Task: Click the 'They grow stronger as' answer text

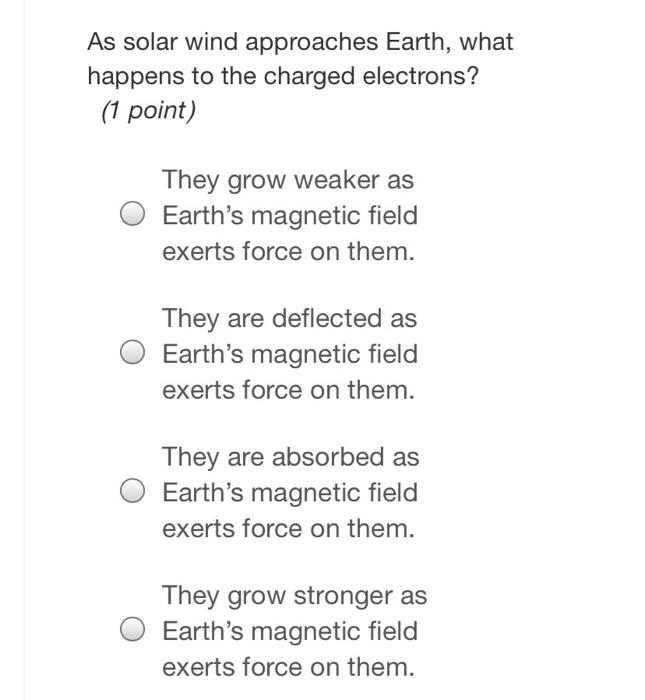Action: point(295,596)
